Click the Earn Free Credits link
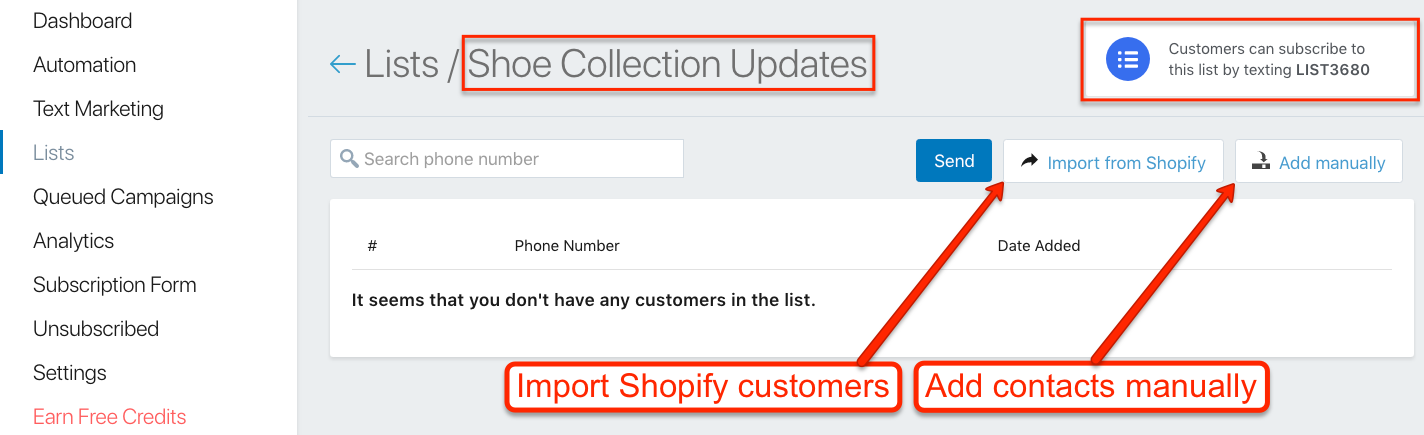The width and height of the screenshot is (1424, 435). pos(110,417)
